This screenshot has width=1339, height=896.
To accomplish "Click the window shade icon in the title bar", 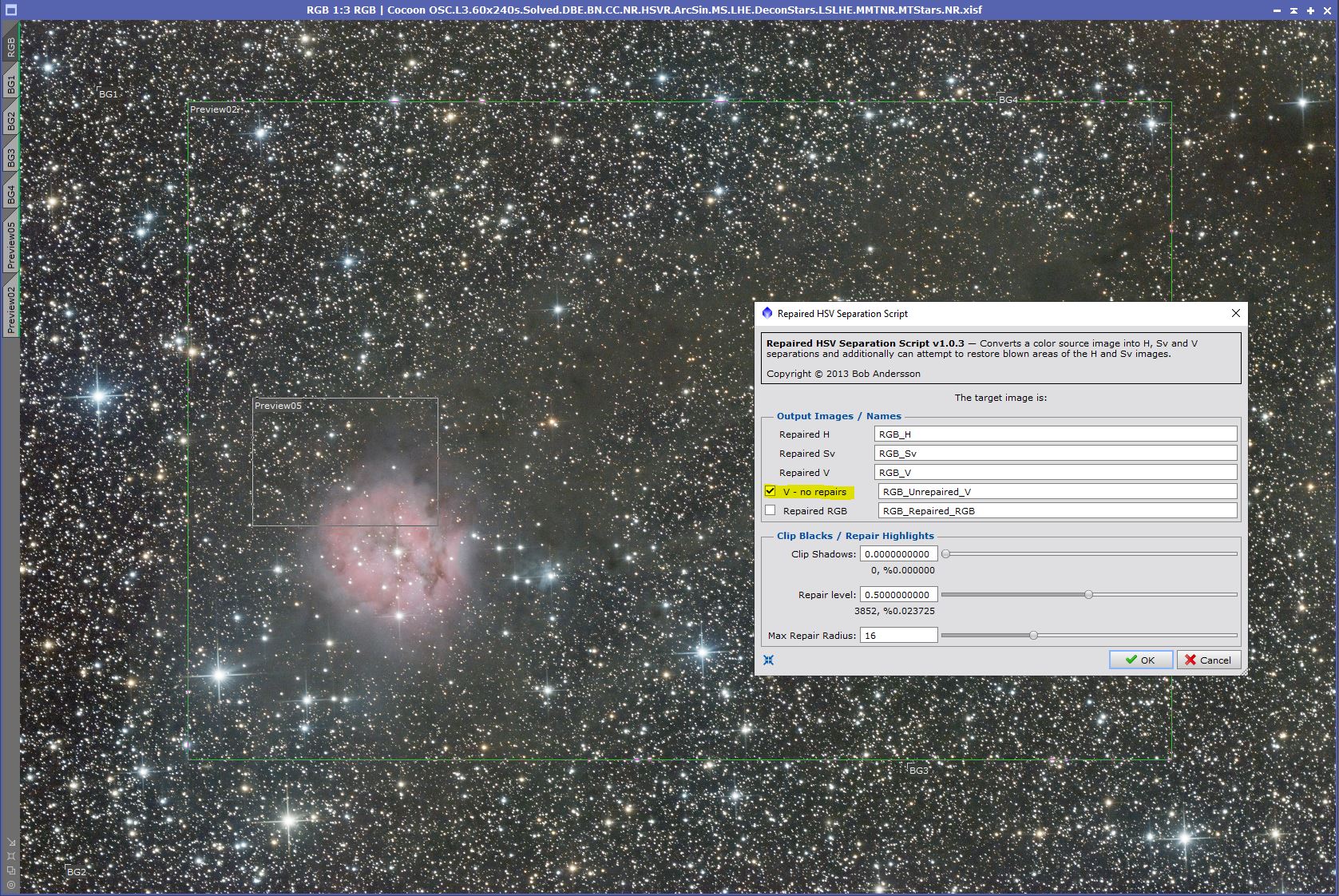I will coord(1293,10).
